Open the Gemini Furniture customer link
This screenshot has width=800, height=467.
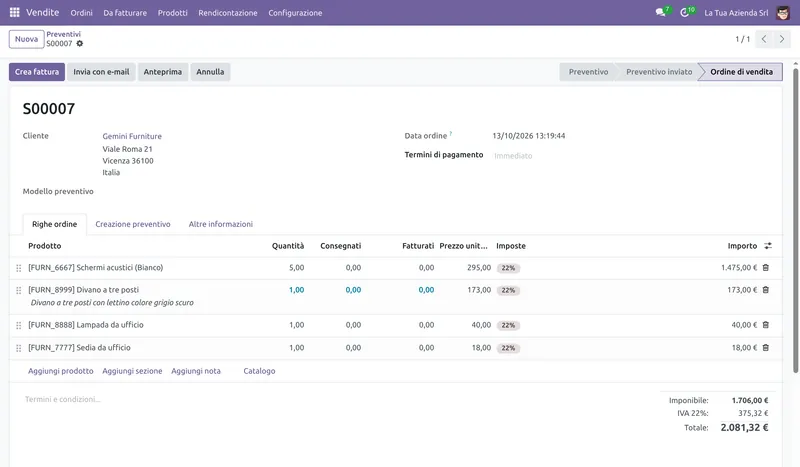pos(132,136)
